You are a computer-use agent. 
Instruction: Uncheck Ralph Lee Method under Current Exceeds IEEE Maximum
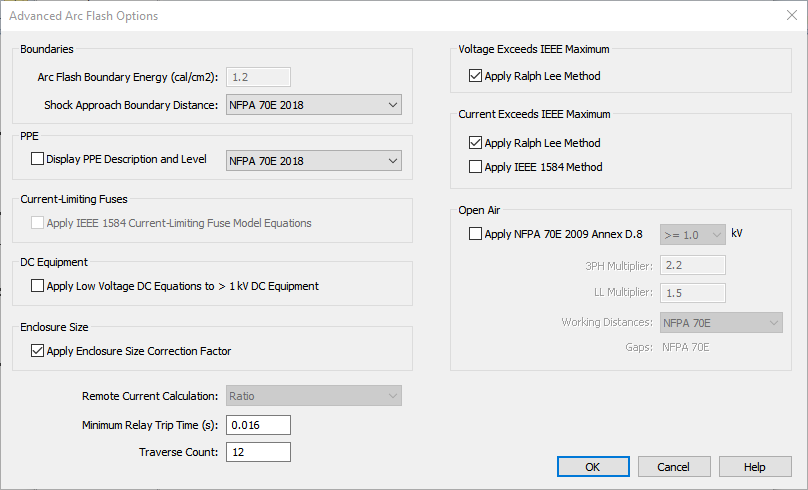click(x=476, y=143)
